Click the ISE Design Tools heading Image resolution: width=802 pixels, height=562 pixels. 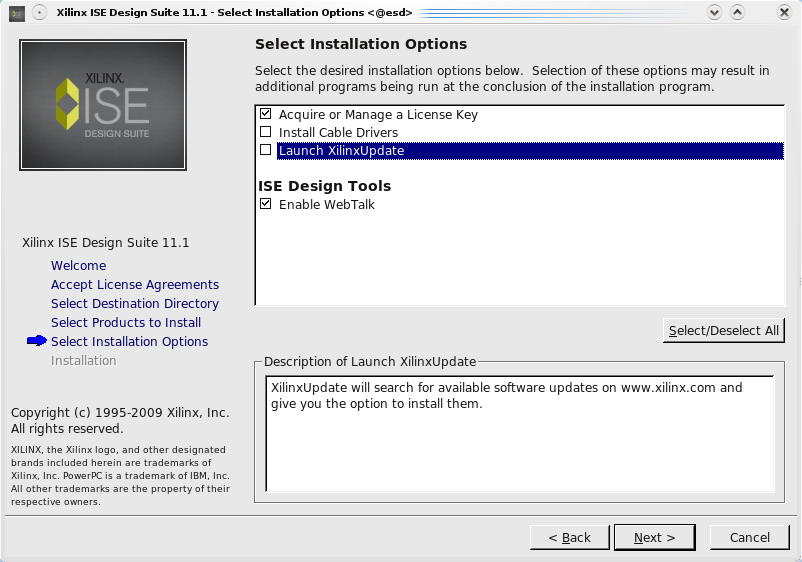[324, 186]
